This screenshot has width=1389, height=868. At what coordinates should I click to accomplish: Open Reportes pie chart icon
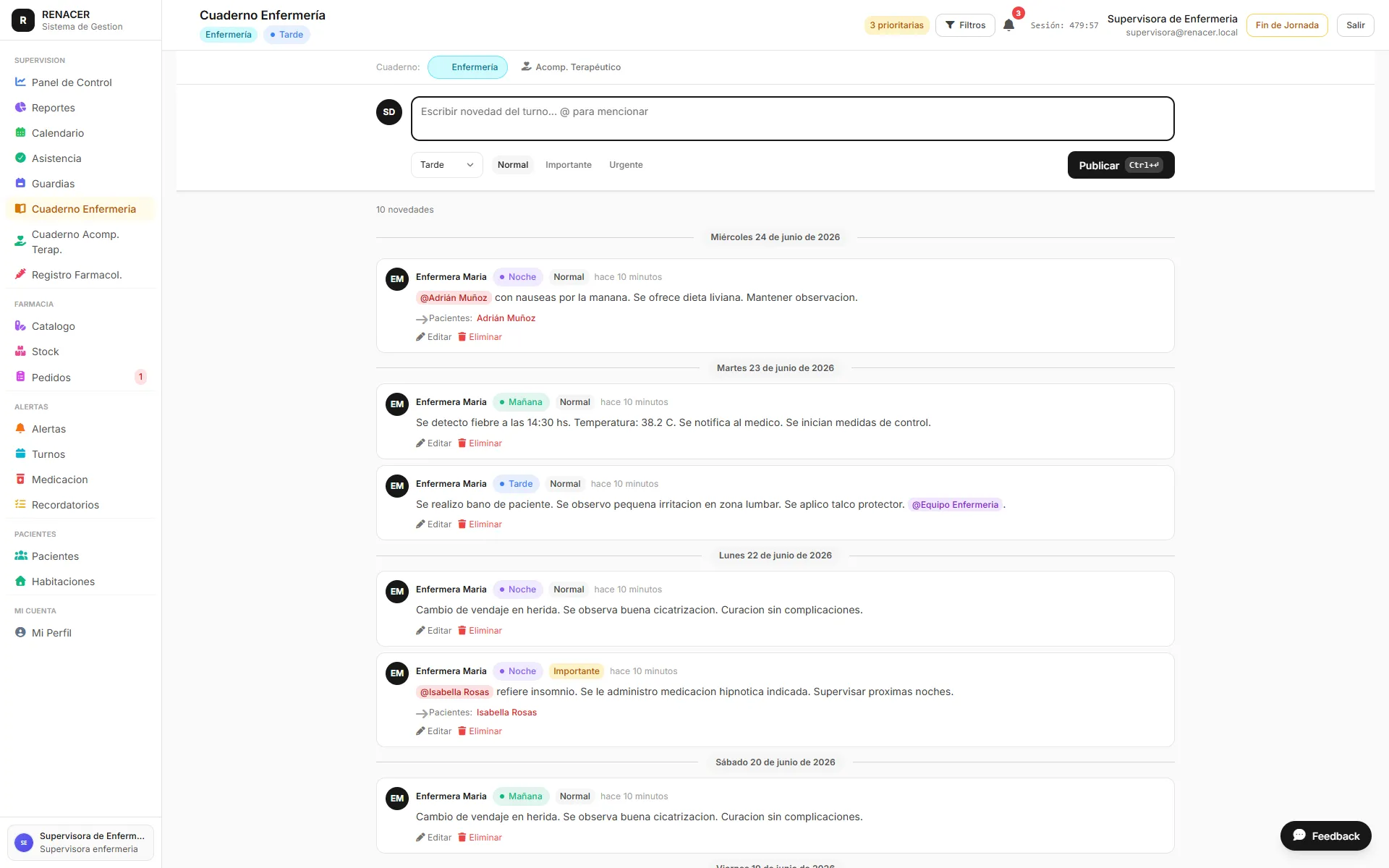[20, 107]
